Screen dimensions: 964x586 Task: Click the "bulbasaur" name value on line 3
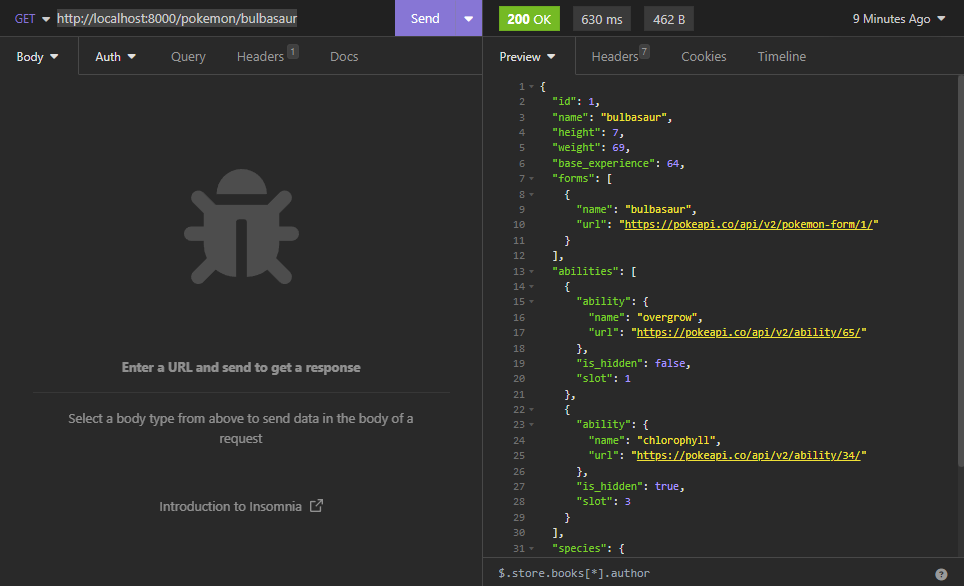[633, 117]
